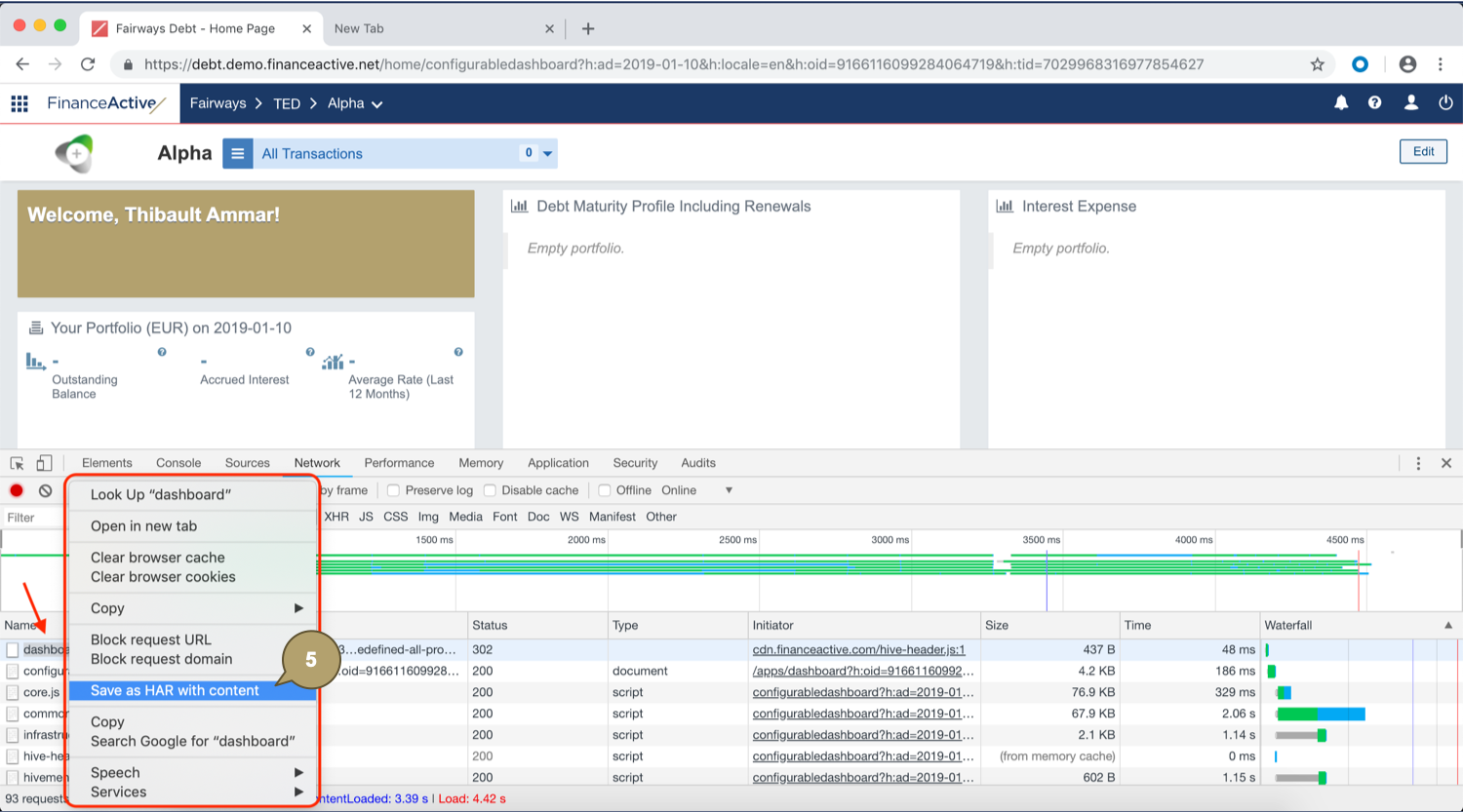Enable the Preserve log checkbox
The image size is (1463, 812).
392,490
